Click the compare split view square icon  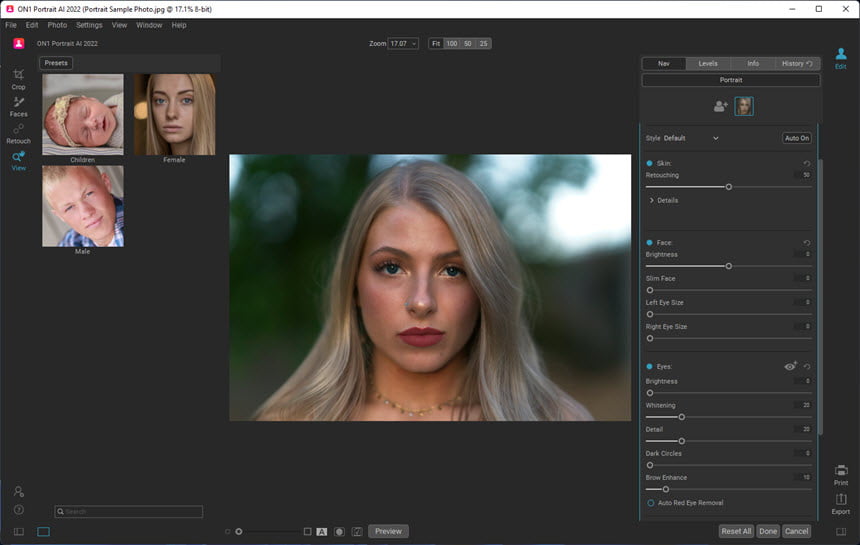[x=307, y=531]
